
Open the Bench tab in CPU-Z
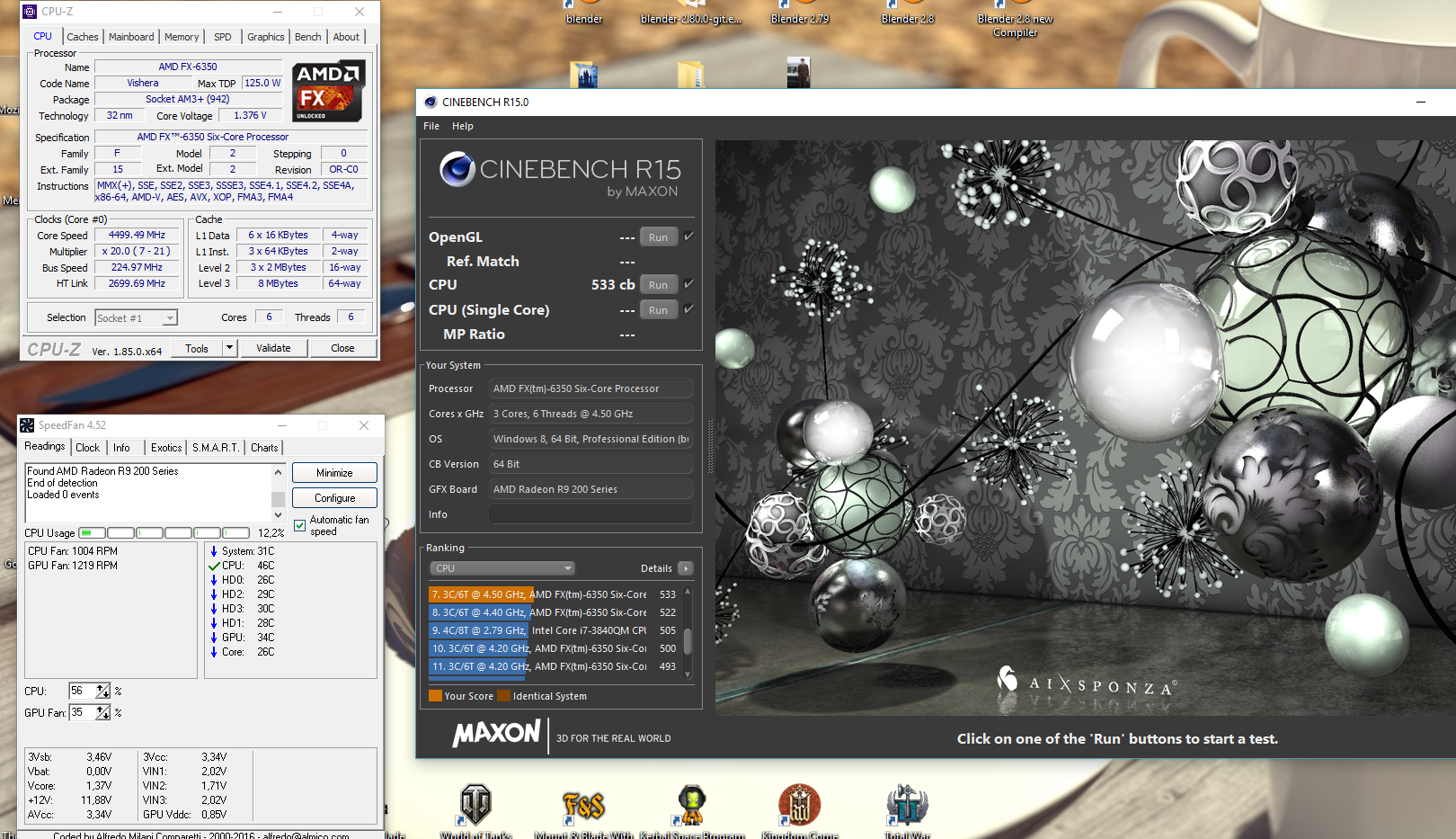click(307, 37)
